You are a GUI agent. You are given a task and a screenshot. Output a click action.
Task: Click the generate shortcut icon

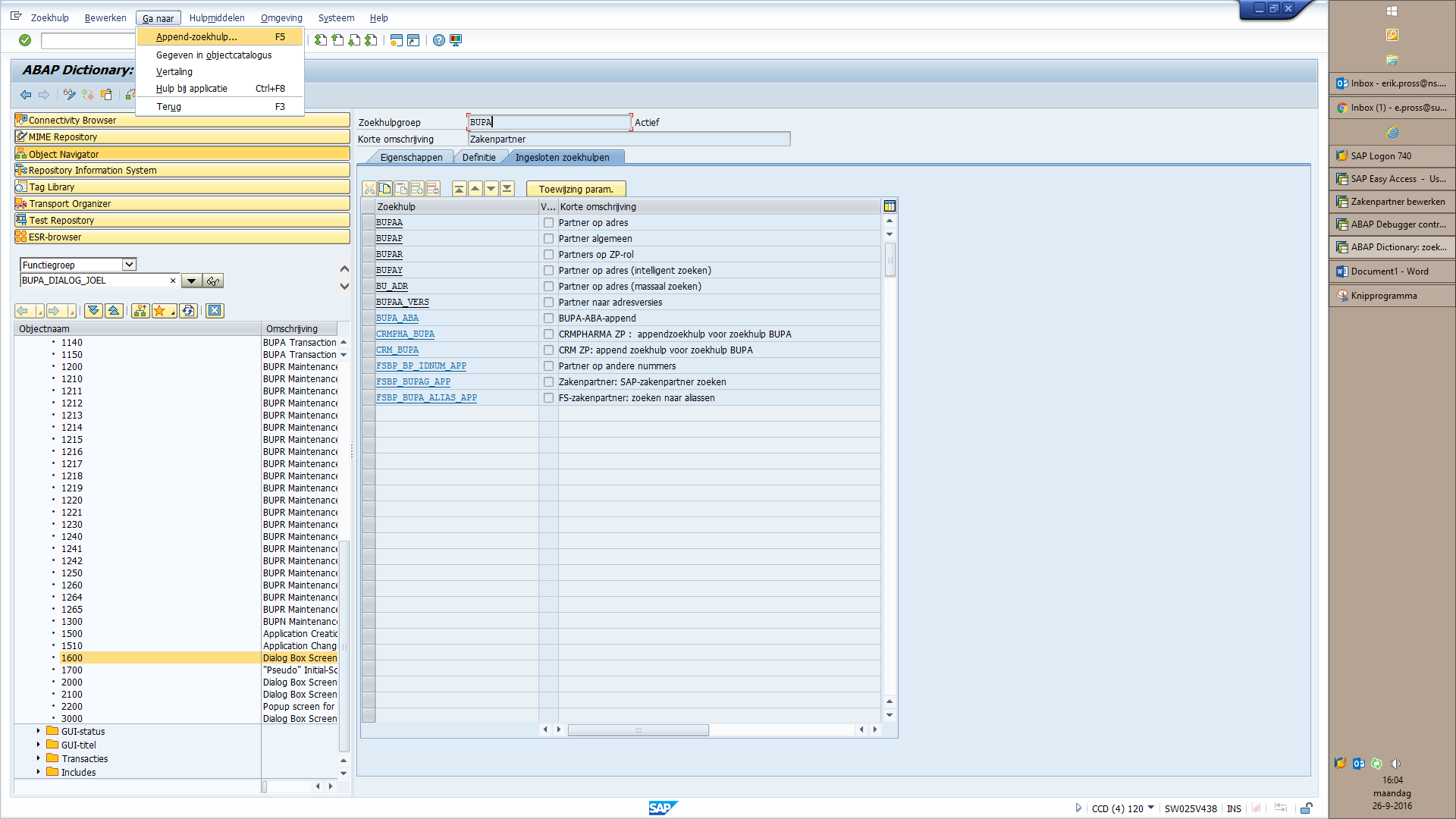413,40
